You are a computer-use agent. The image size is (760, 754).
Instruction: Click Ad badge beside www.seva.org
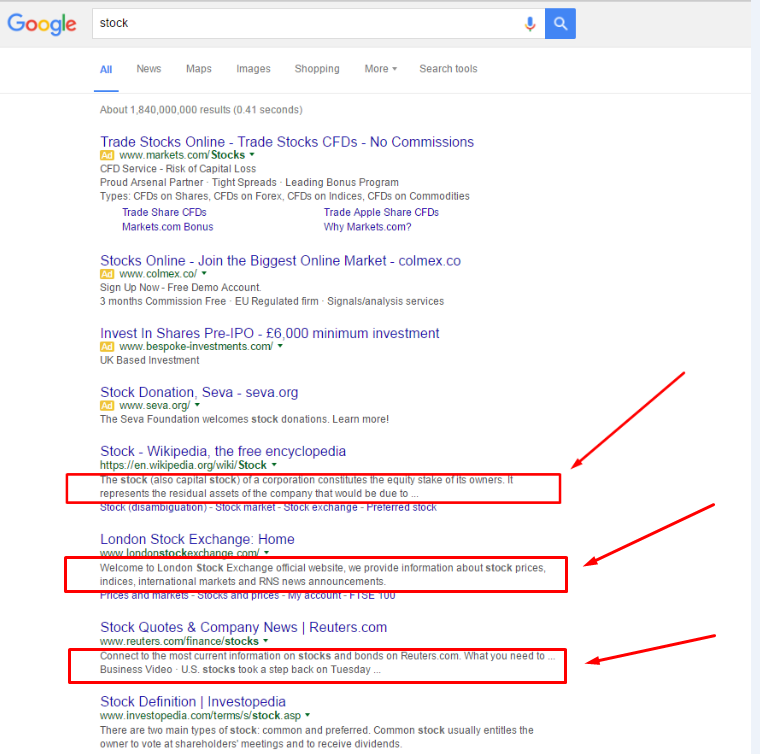click(107, 406)
